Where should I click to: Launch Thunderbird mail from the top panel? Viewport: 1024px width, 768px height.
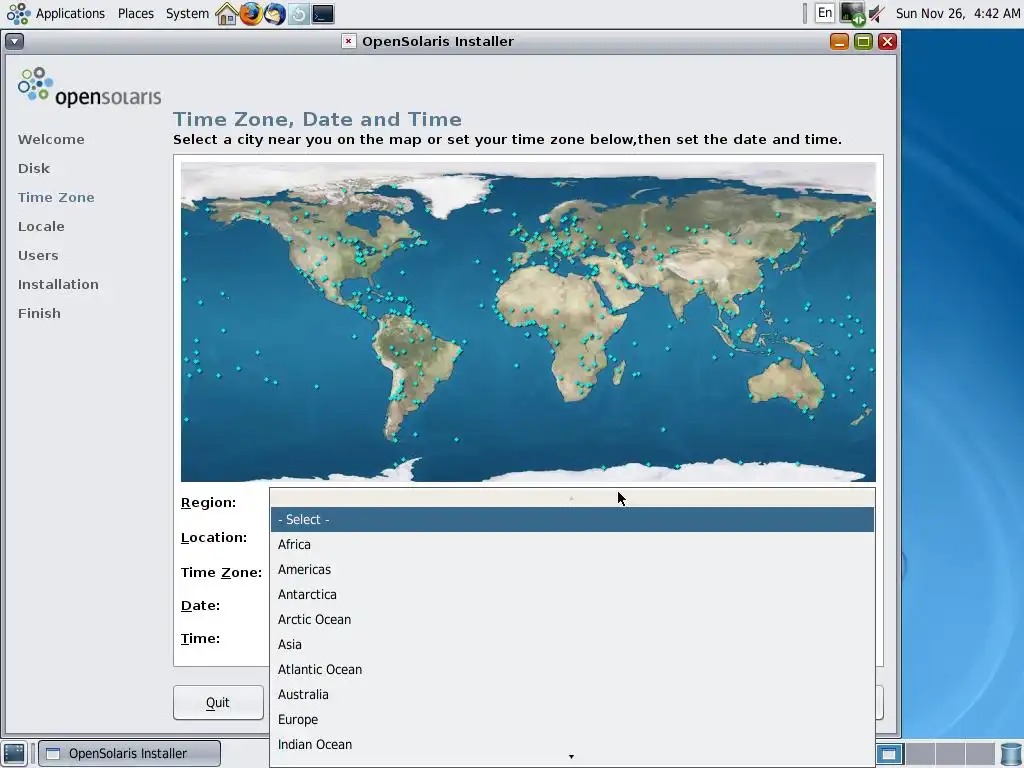click(x=274, y=13)
